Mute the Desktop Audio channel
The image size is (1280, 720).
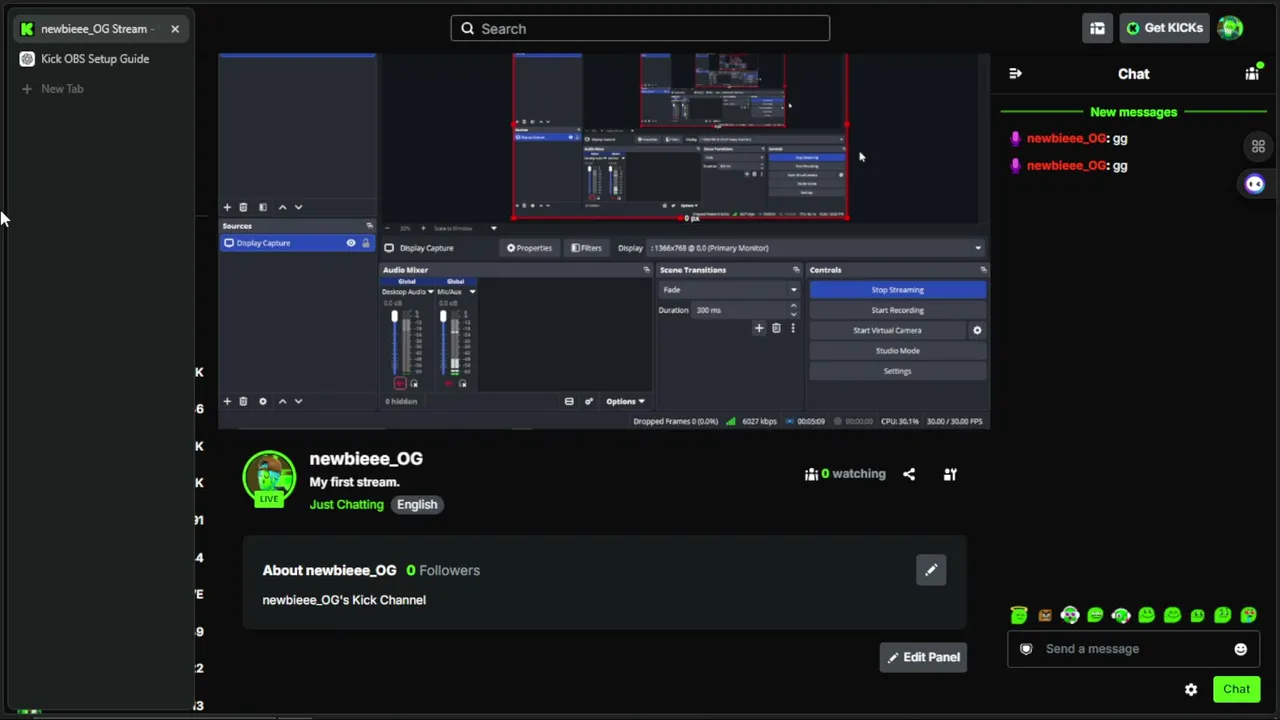tap(400, 383)
